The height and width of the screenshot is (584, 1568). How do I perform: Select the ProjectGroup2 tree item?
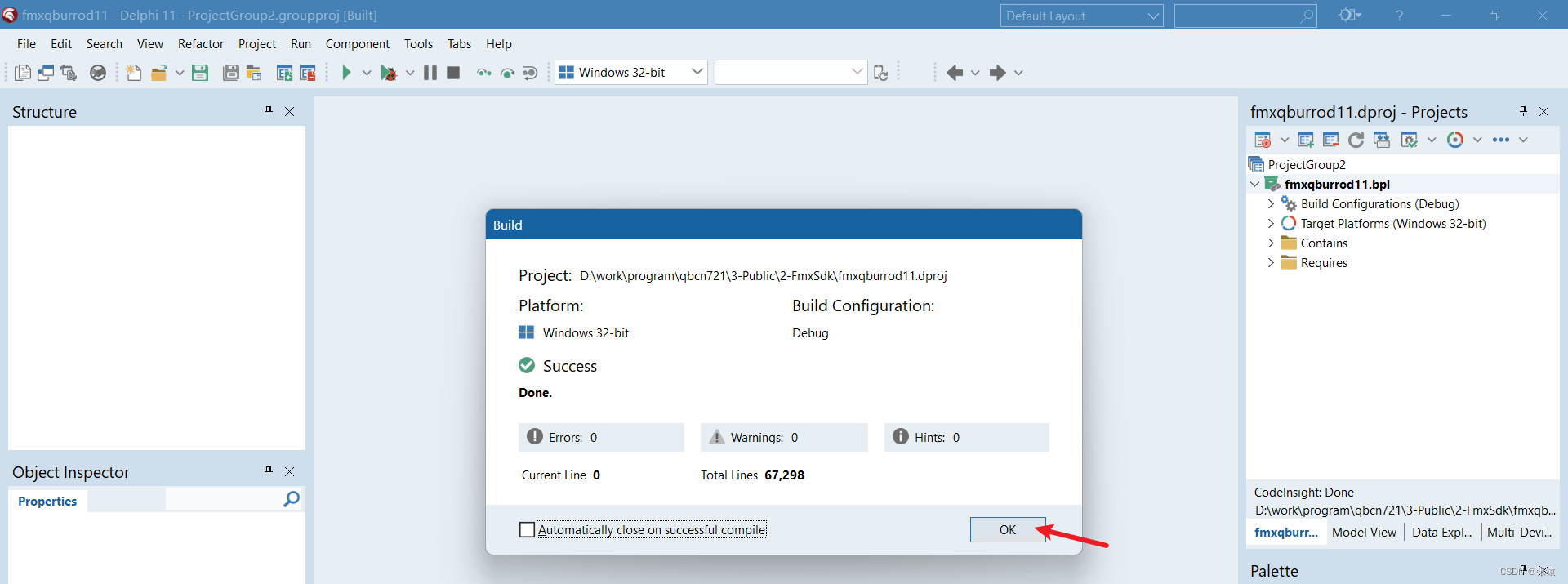pyautogui.click(x=1307, y=164)
